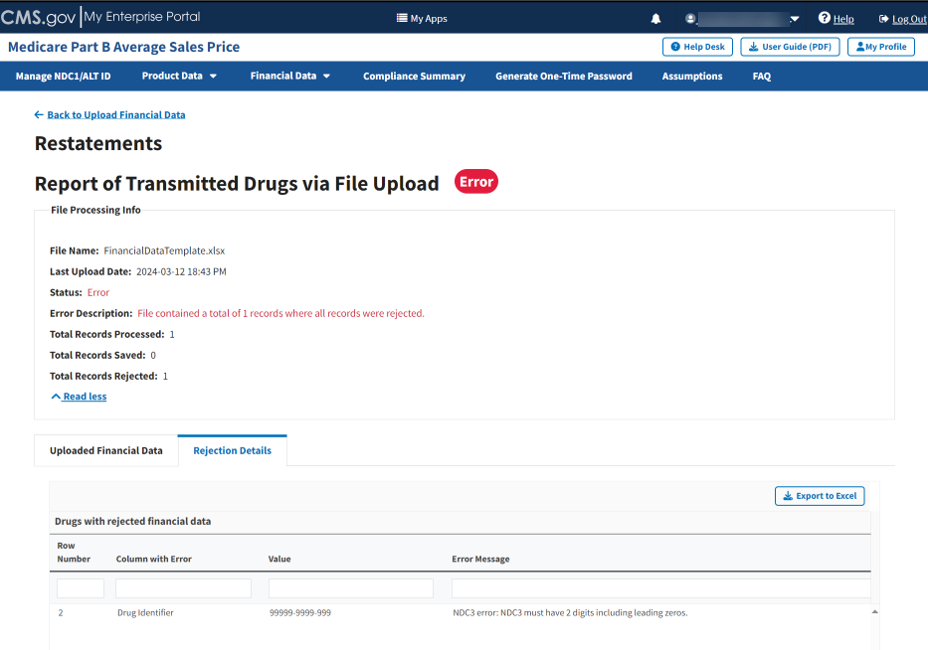Select Generate One-Time Password
The image size is (928, 650).
pos(563,76)
